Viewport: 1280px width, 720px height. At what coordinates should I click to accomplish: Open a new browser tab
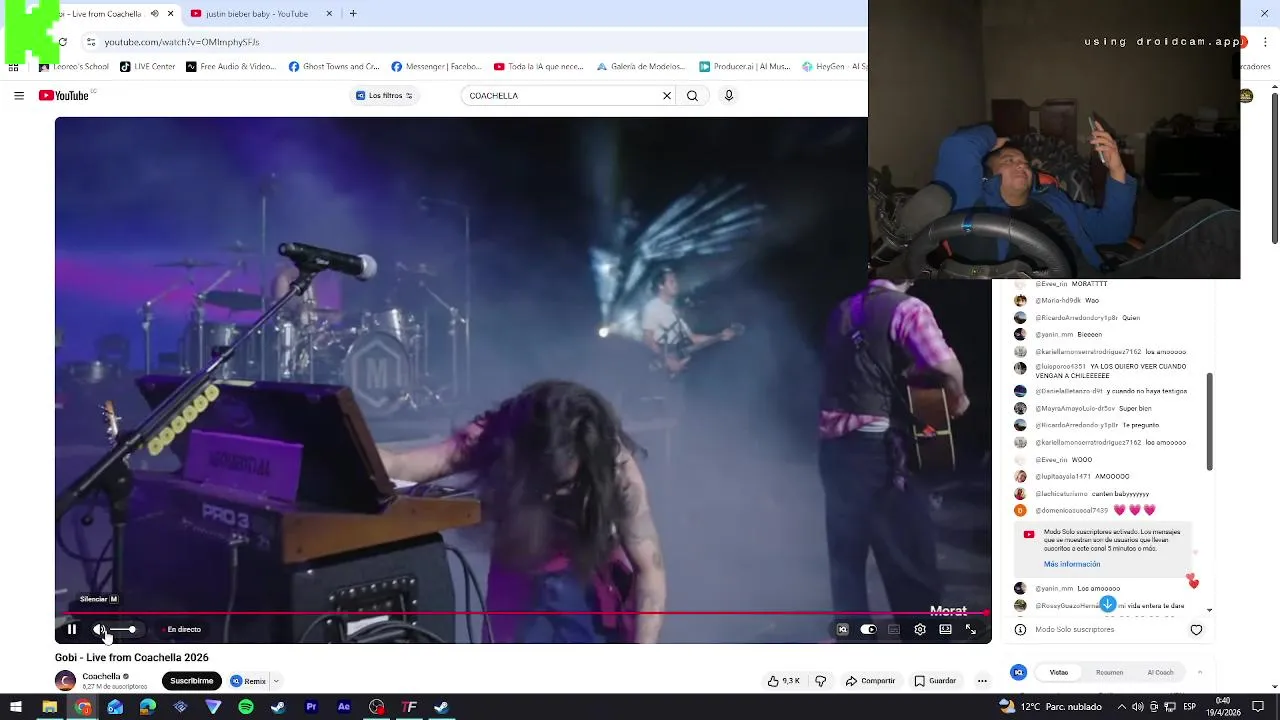tap(353, 14)
